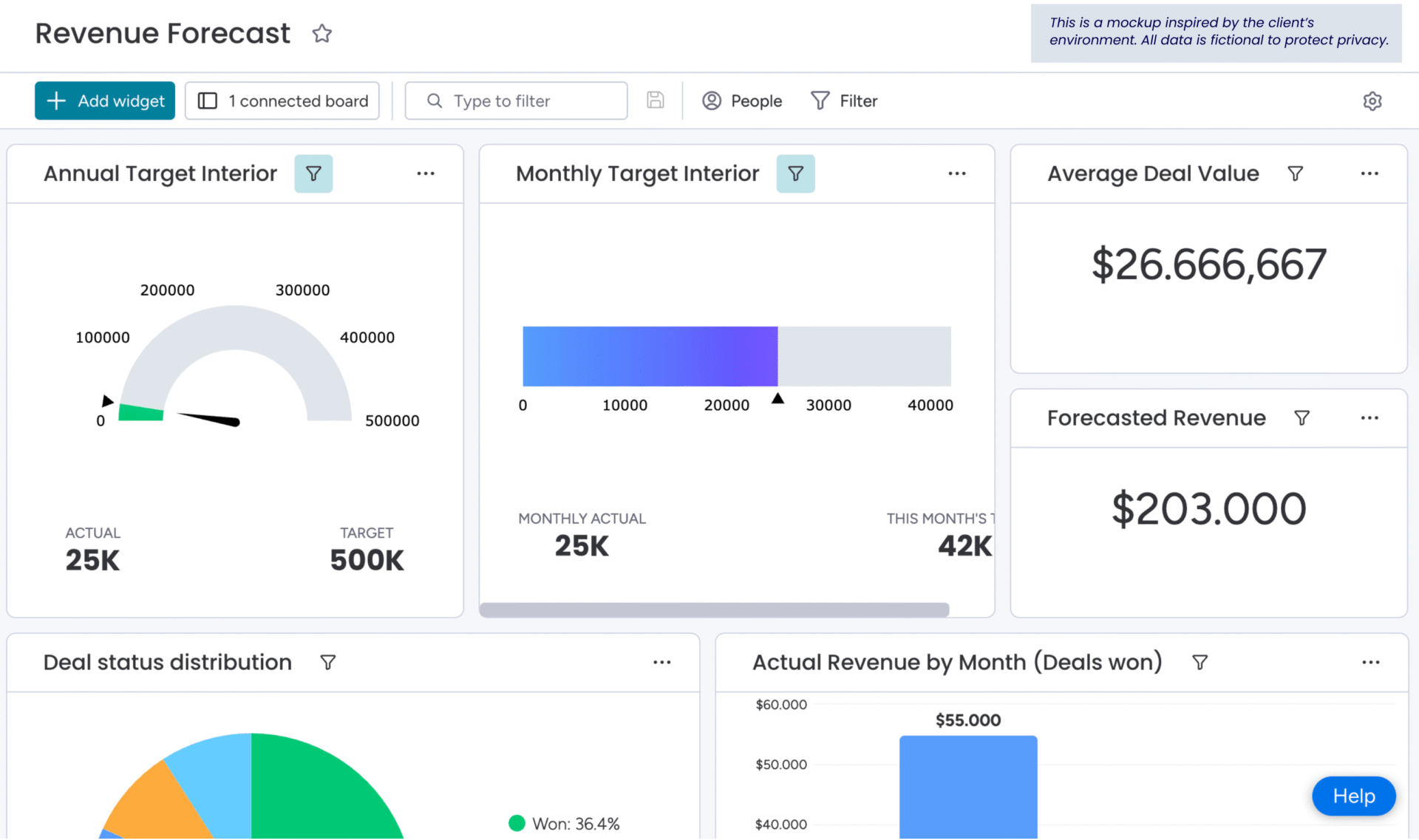1419x840 pixels.
Task: Click filter icon on Forecasted Revenue widget
Action: tap(1301, 418)
